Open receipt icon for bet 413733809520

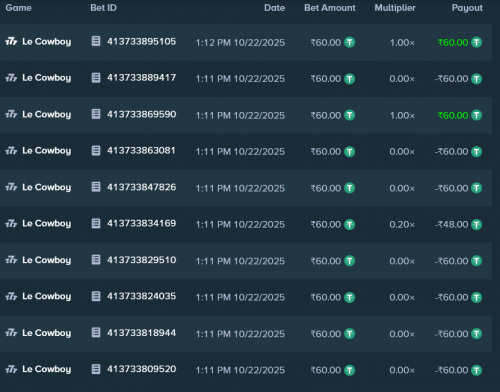click(96, 369)
